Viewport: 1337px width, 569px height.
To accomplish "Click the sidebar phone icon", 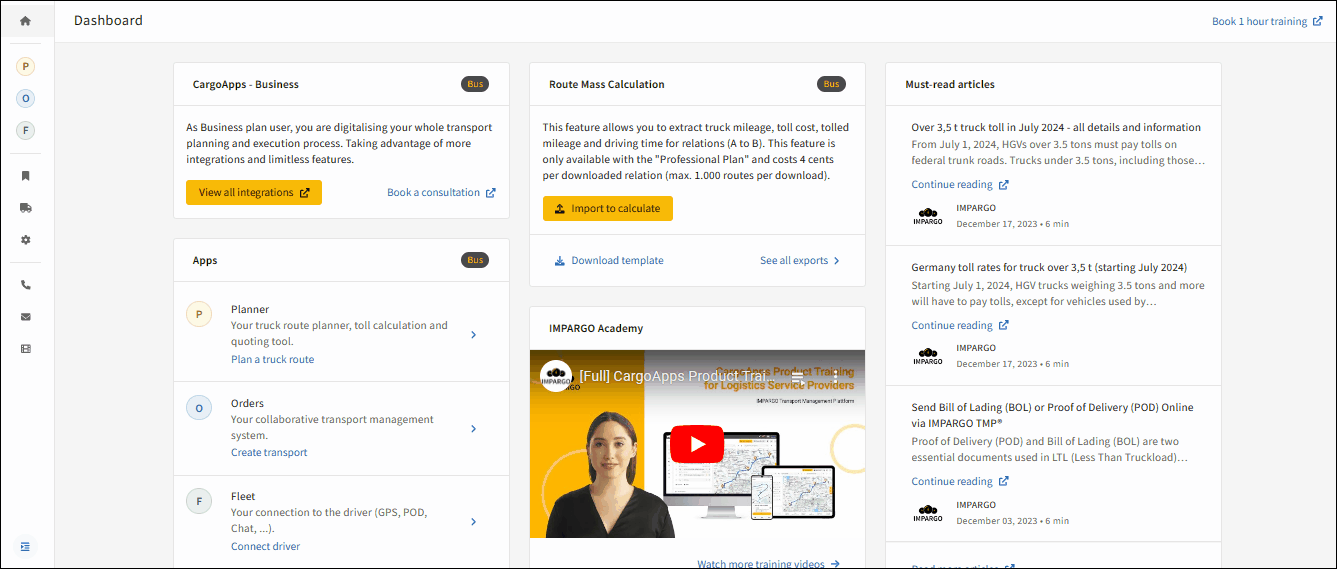I will (x=26, y=285).
